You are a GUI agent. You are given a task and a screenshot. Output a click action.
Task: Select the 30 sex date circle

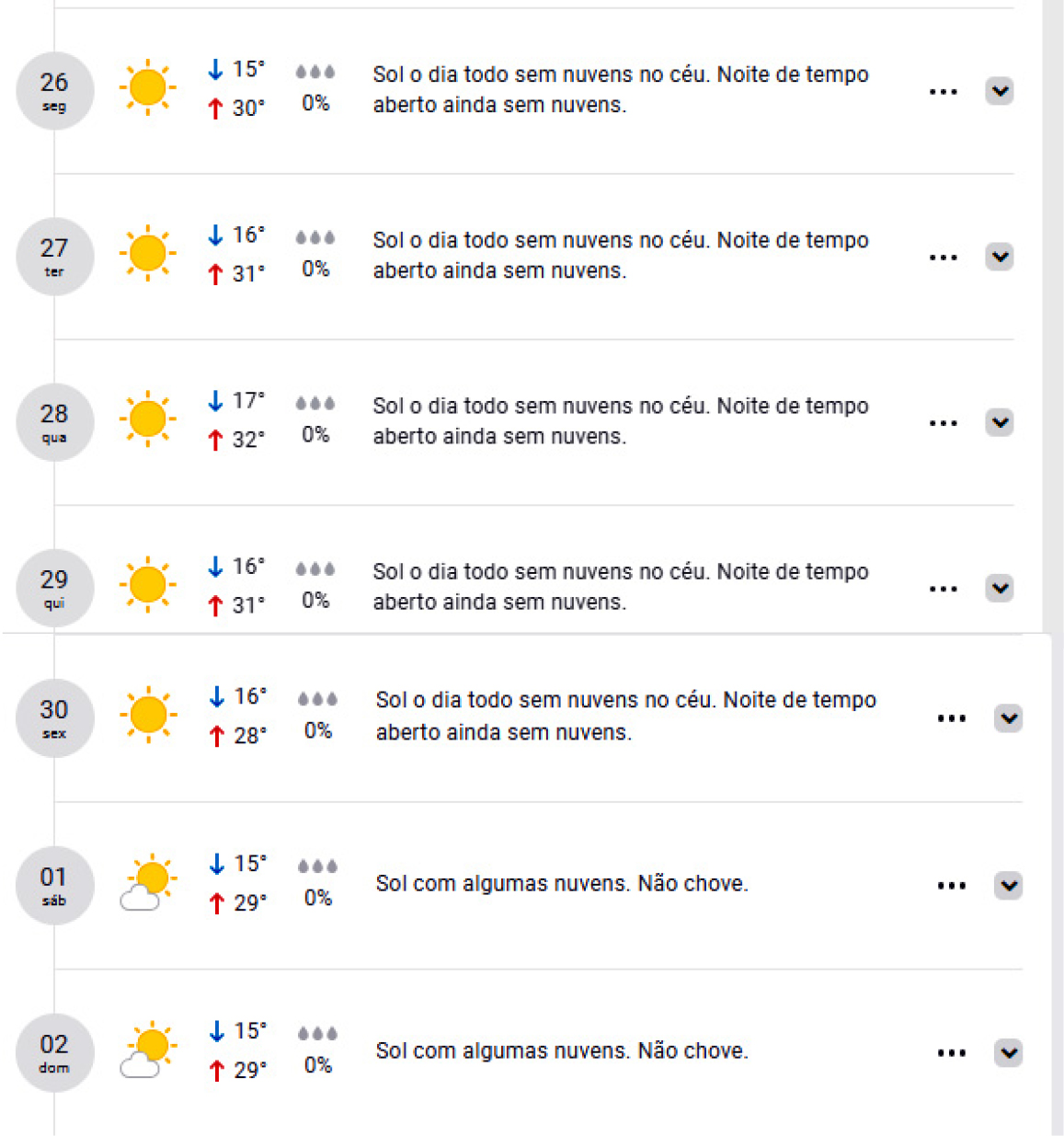pos(54,718)
